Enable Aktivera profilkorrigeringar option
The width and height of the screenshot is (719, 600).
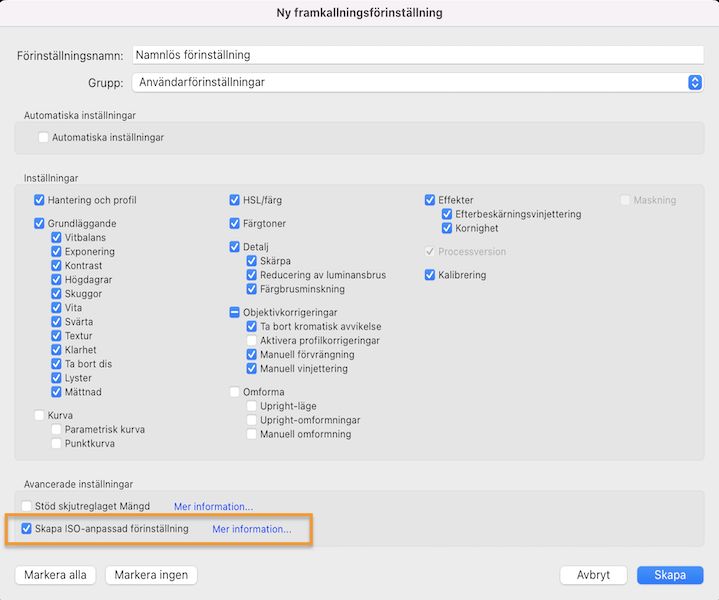[252, 341]
